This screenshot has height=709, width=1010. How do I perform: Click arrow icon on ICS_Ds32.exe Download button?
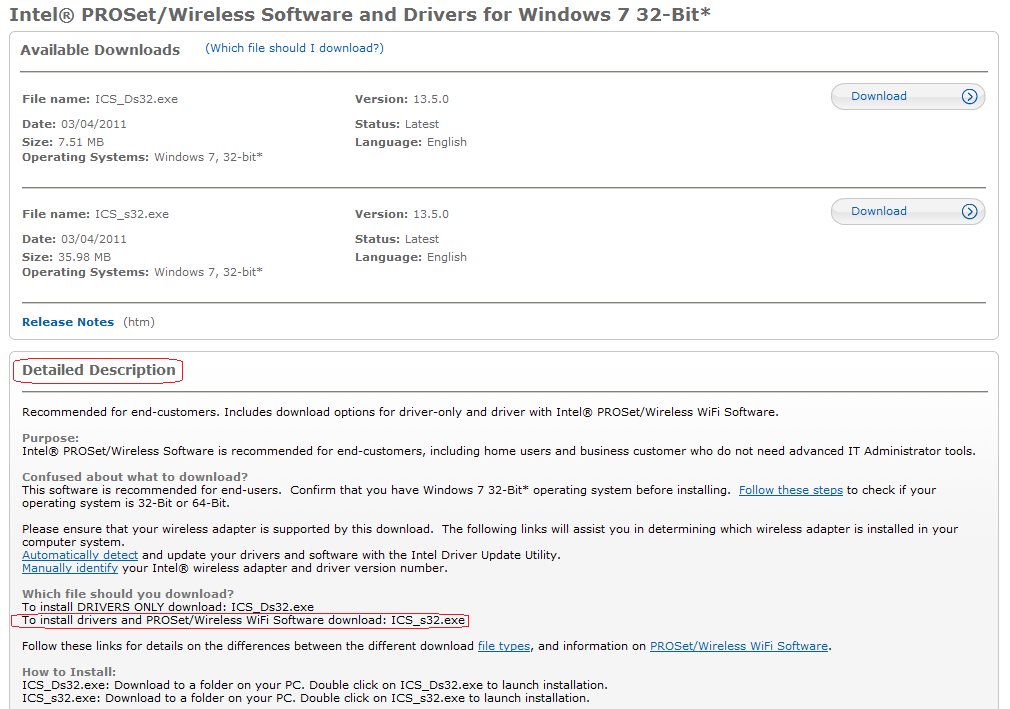coord(969,97)
